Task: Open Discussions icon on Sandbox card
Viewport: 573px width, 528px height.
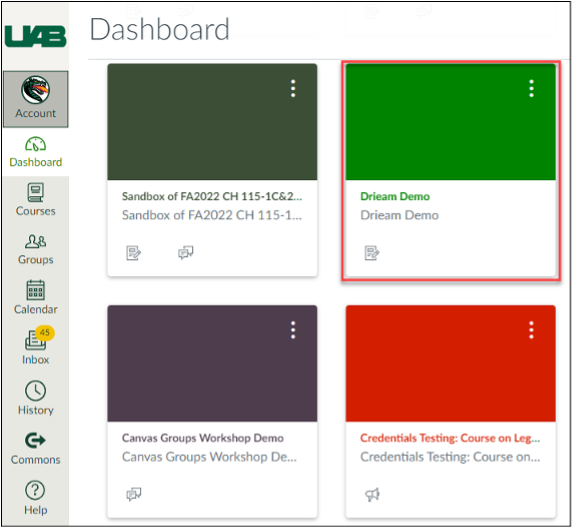Action: click(x=186, y=252)
